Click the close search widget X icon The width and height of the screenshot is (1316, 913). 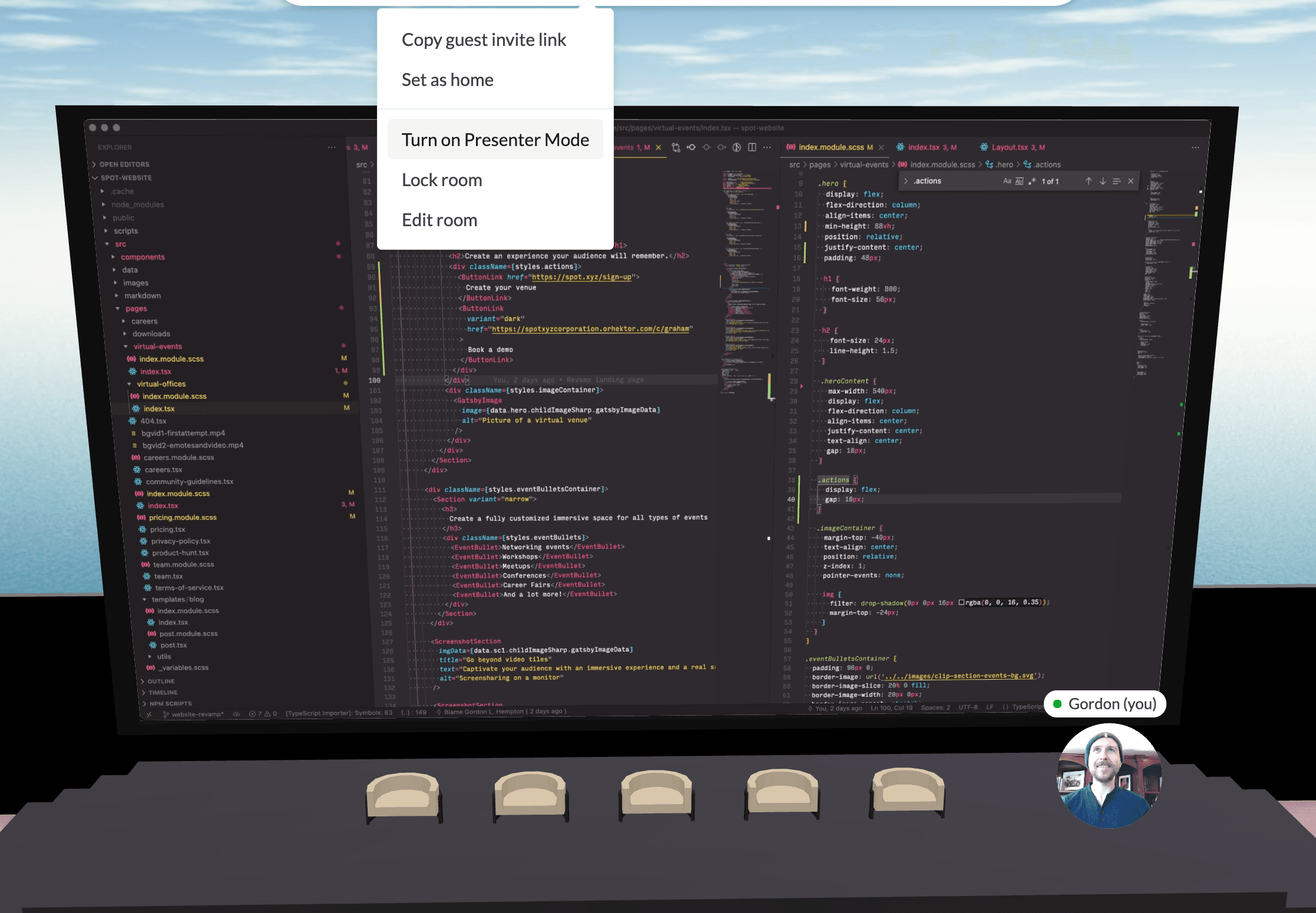pyautogui.click(x=1130, y=181)
